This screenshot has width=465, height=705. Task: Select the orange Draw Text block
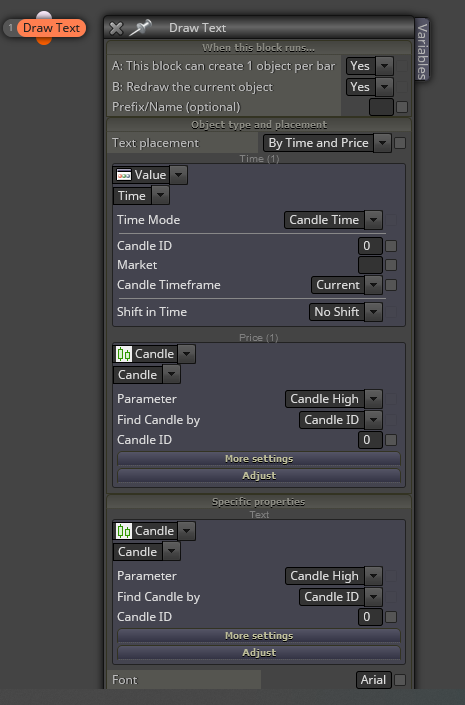point(51,28)
